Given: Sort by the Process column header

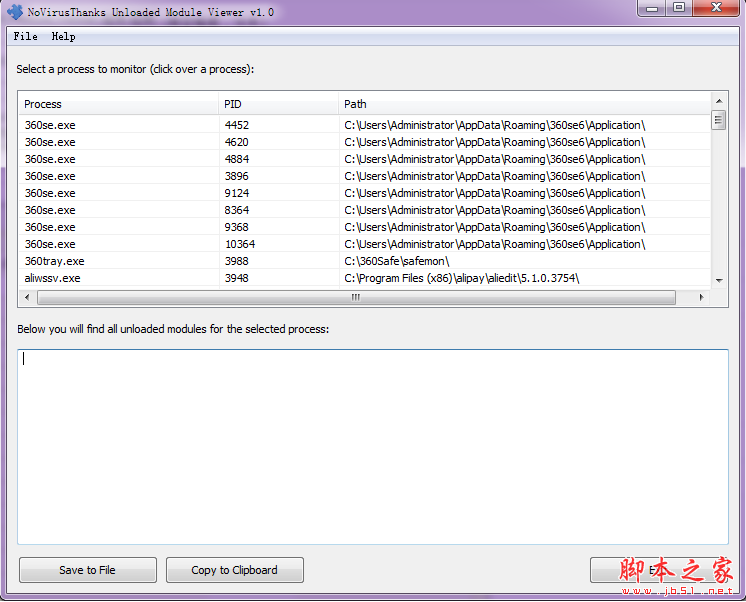Looking at the screenshot, I should tap(118, 104).
